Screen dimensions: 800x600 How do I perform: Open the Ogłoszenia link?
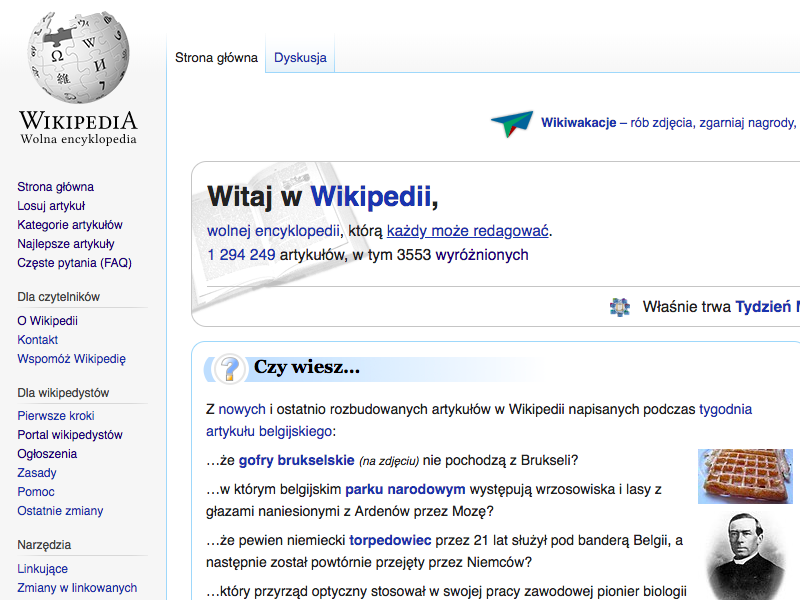coord(47,454)
